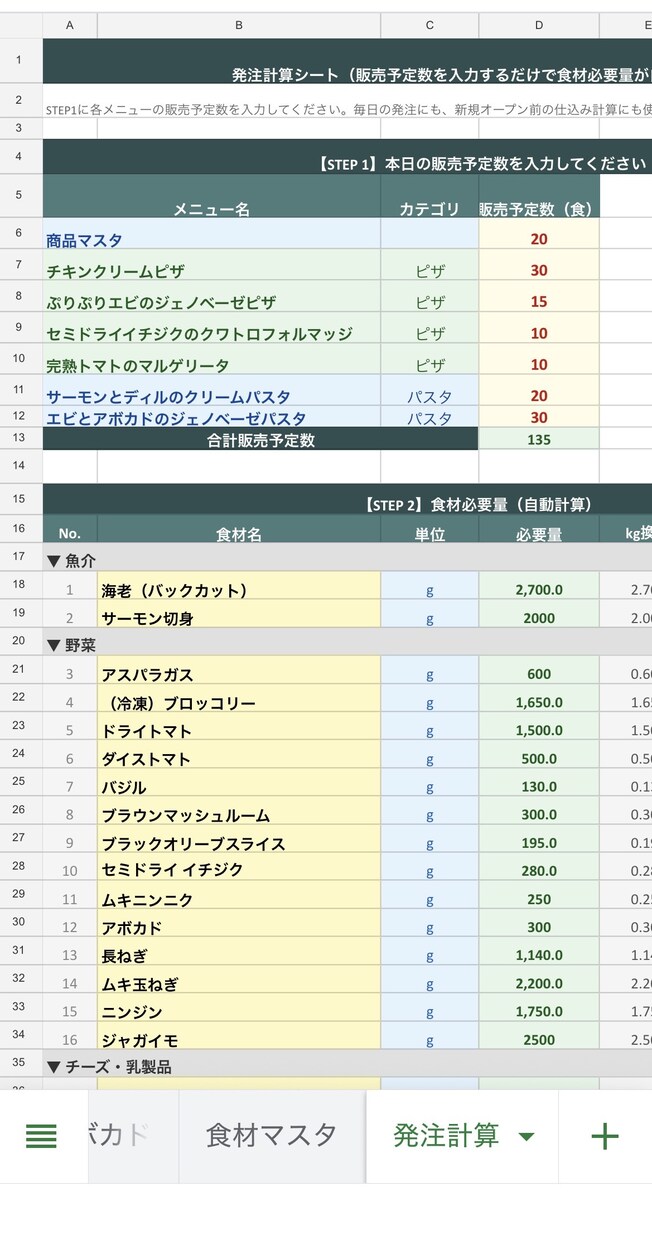Screen dimensions: 652x1240
Task: Select the STEP 1 instruction banner
Action: [x=347, y=157]
